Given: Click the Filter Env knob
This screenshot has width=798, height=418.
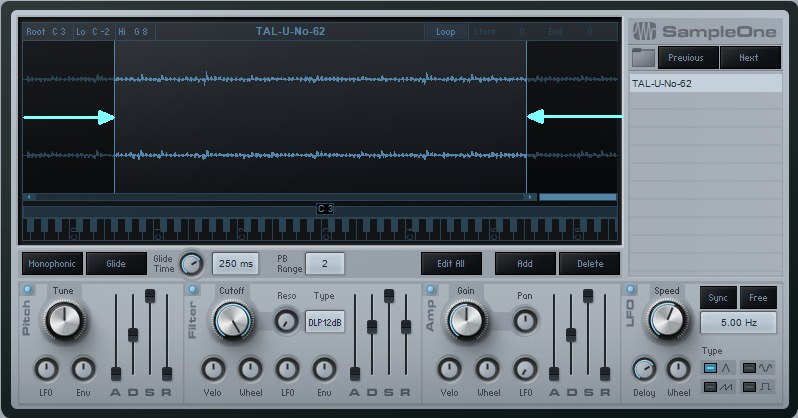Looking at the screenshot, I should (325, 369).
